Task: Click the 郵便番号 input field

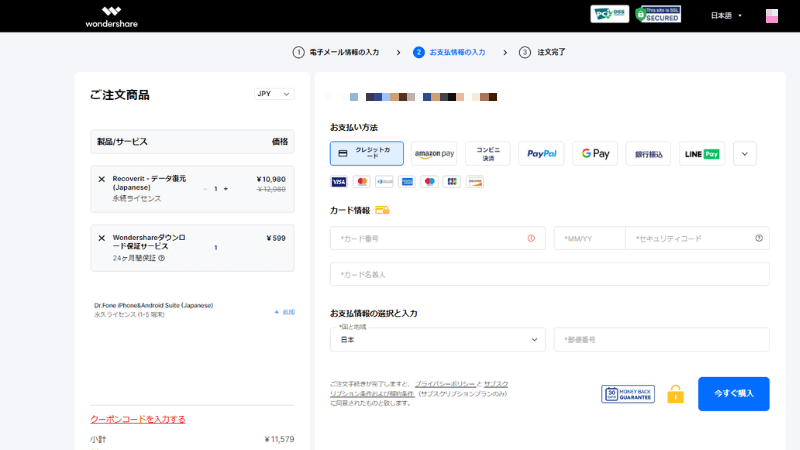Action: tap(661, 340)
